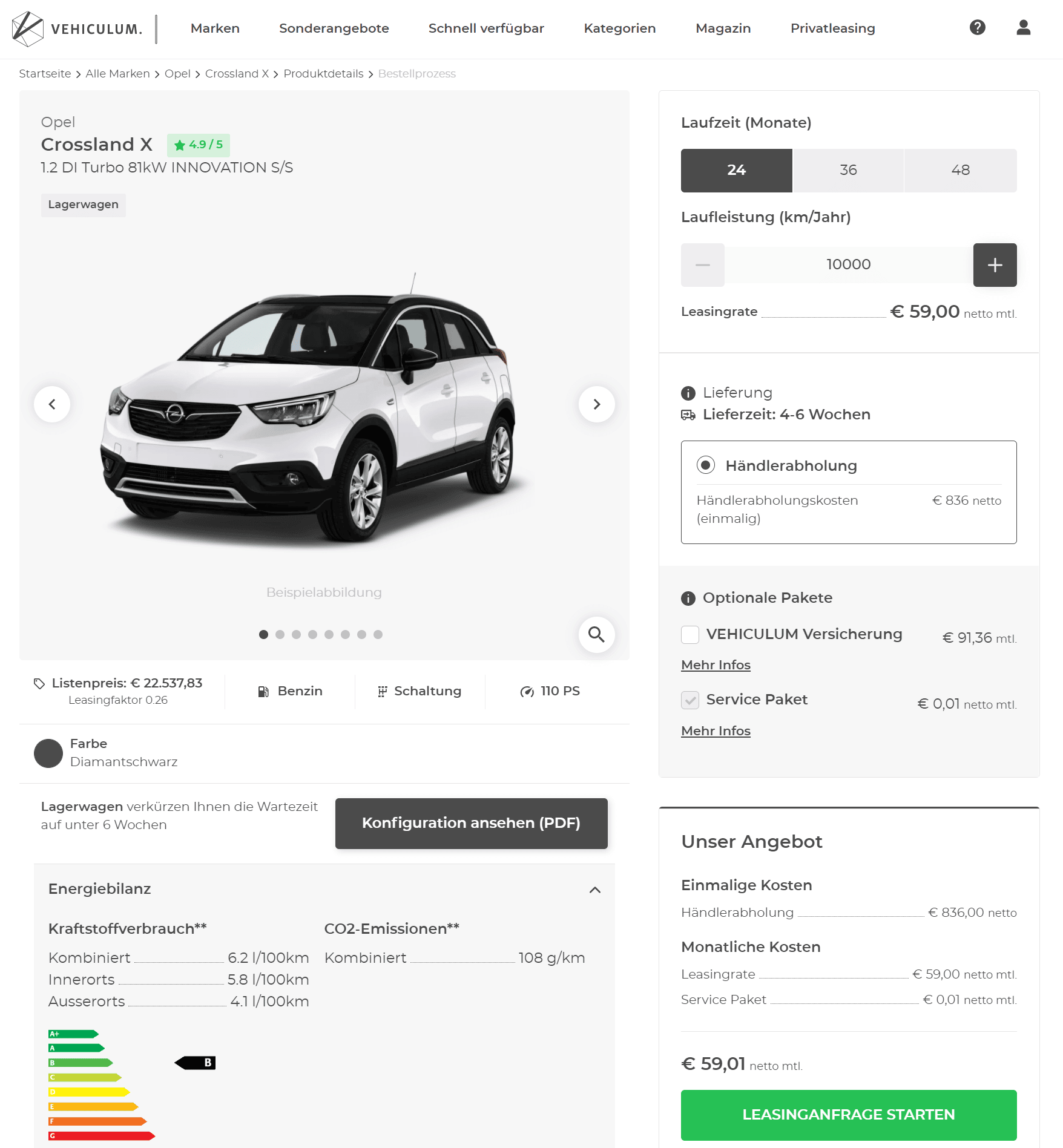The image size is (1063, 1148).
Task: Open the Kategorien menu
Action: [x=620, y=28]
